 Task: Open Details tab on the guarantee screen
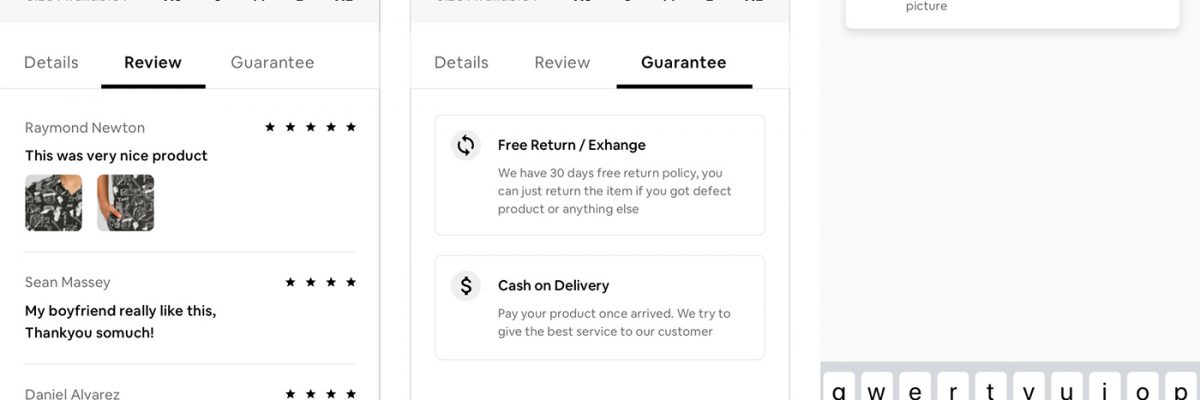(461, 62)
